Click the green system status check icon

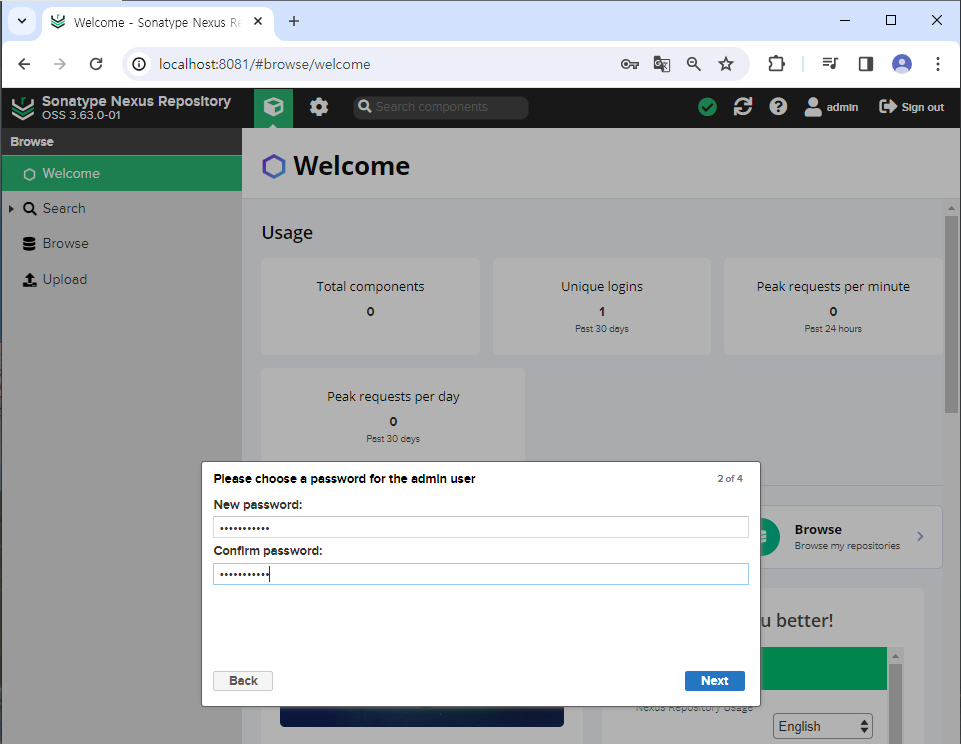707,107
